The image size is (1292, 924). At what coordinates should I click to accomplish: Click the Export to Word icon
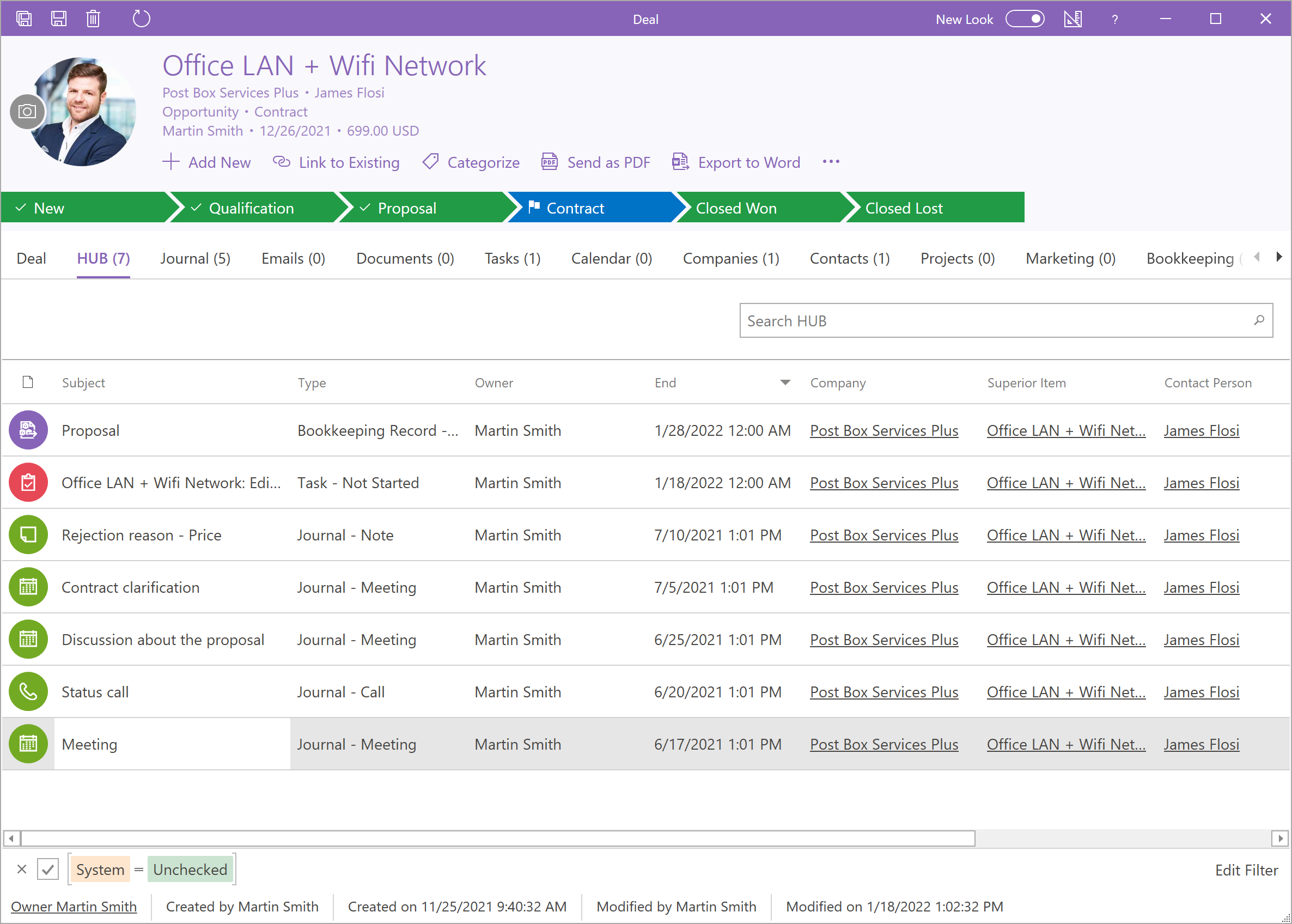click(680, 162)
